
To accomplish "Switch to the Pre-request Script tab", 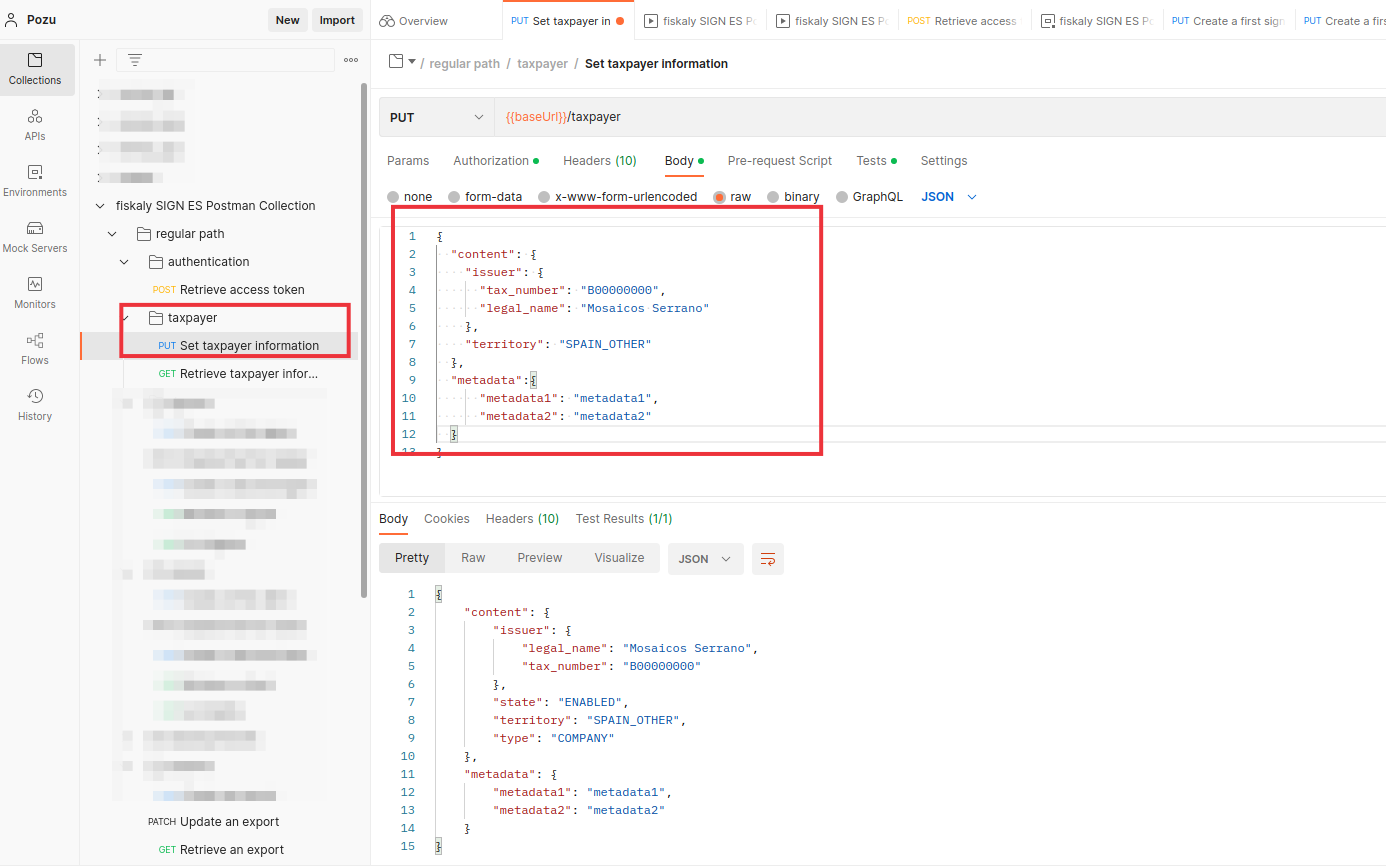I will [x=780, y=161].
